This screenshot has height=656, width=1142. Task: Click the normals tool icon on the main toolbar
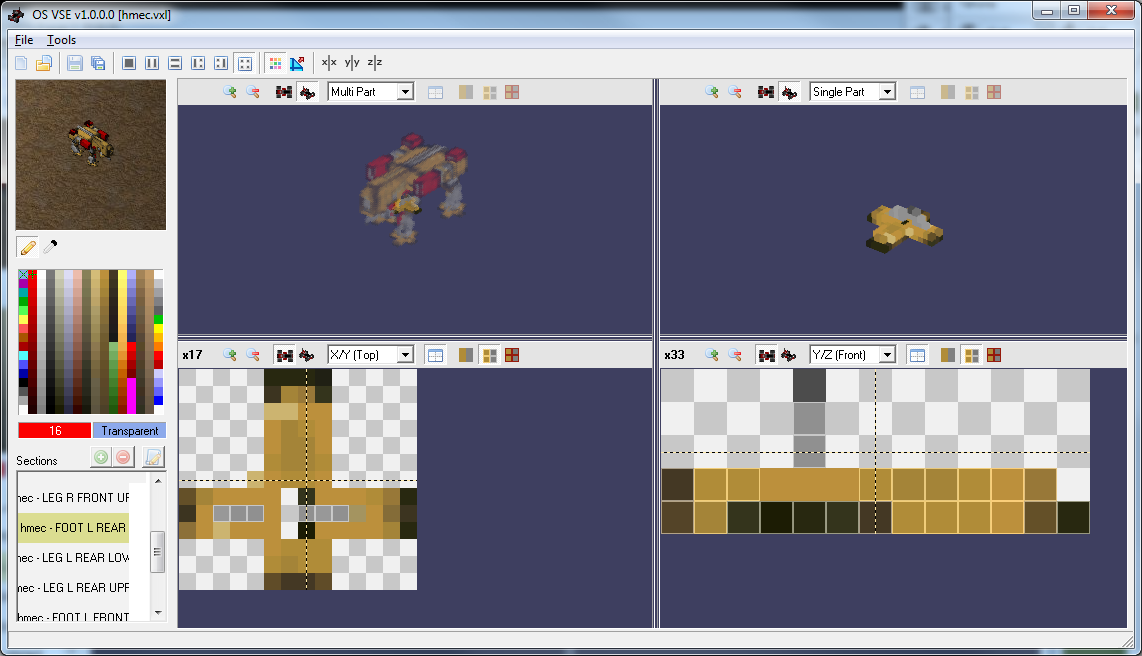pyautogui.click(x=297, y=62)
